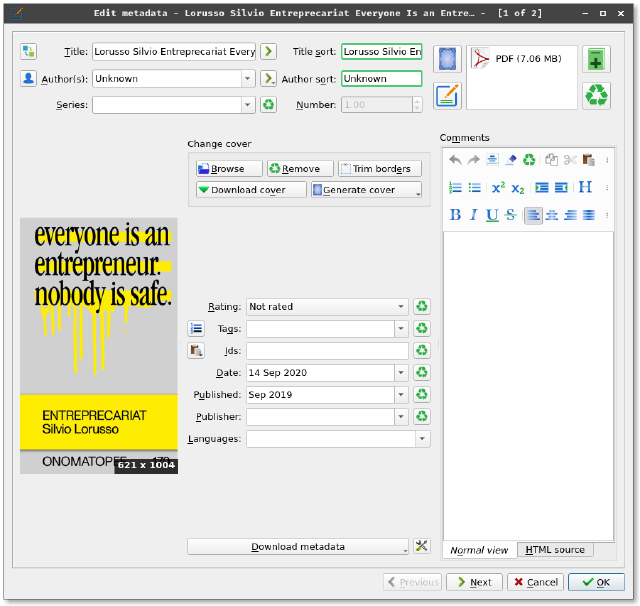Toggle align left
This screenshot has height=606, width=640.
pos(533,215)
